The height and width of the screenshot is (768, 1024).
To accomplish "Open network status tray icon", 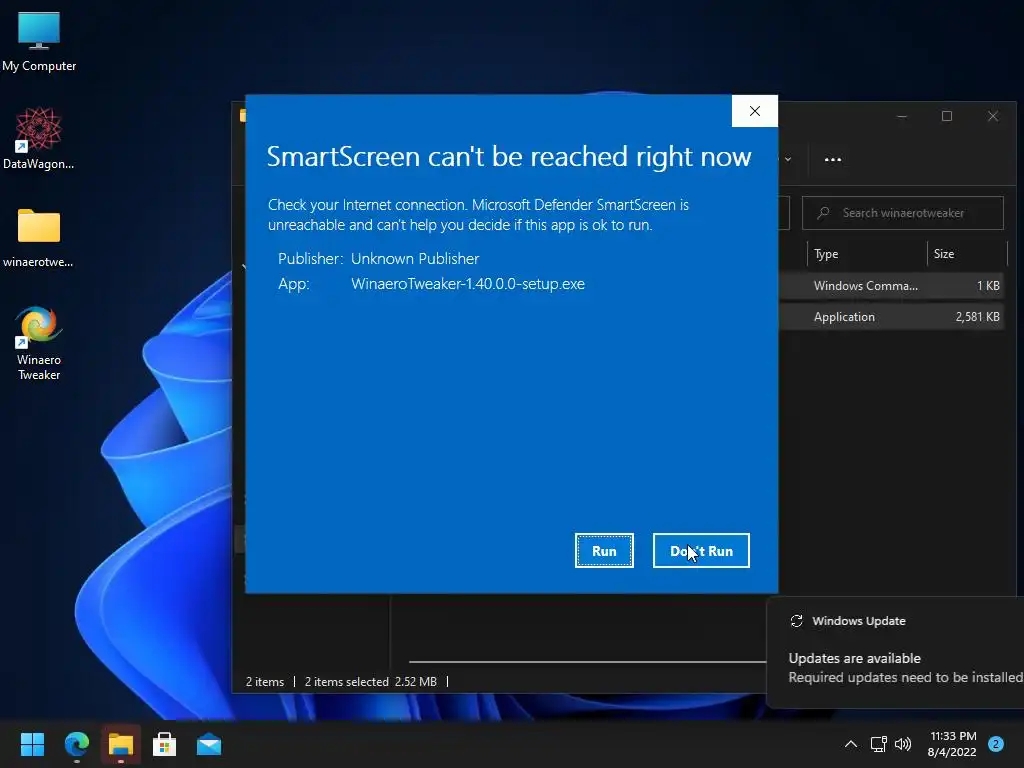I will click(878, 744).
